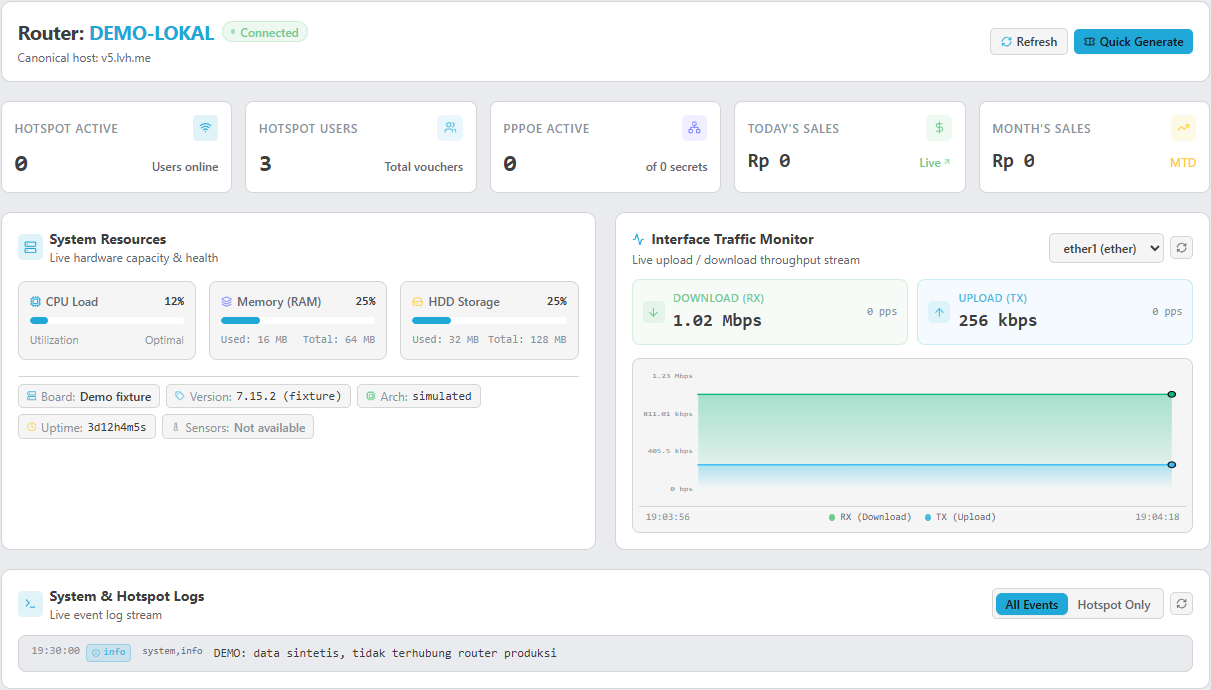The image size is (1211, 690).
Task: Click the Users online label
Action: pos(185,167)
